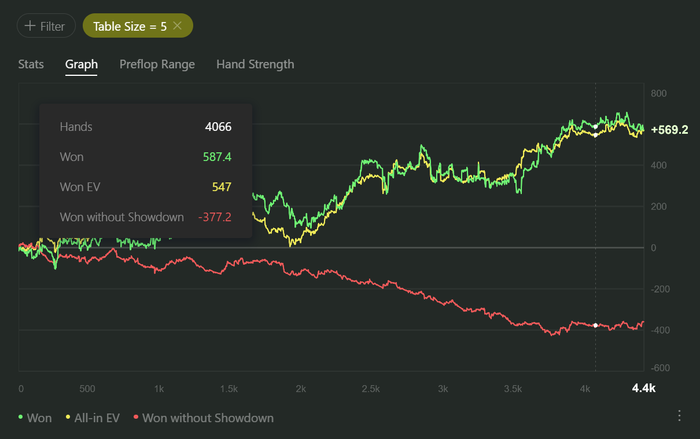Click the green Won legend dot

click(x=22, y=418)
